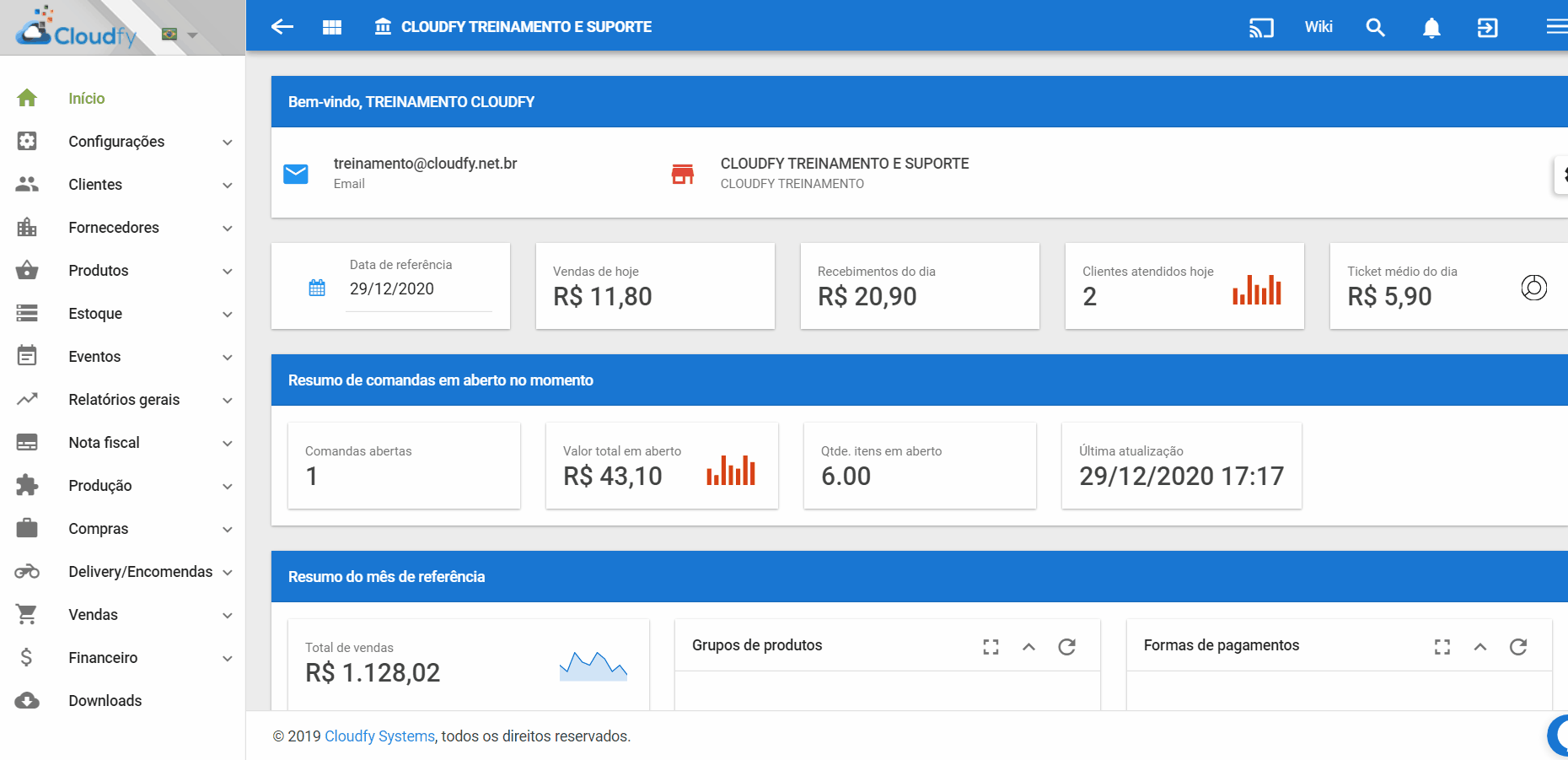
Task: Expand Formas de pagamentos to fullscreen
Action: click(x=1442, y=647)
